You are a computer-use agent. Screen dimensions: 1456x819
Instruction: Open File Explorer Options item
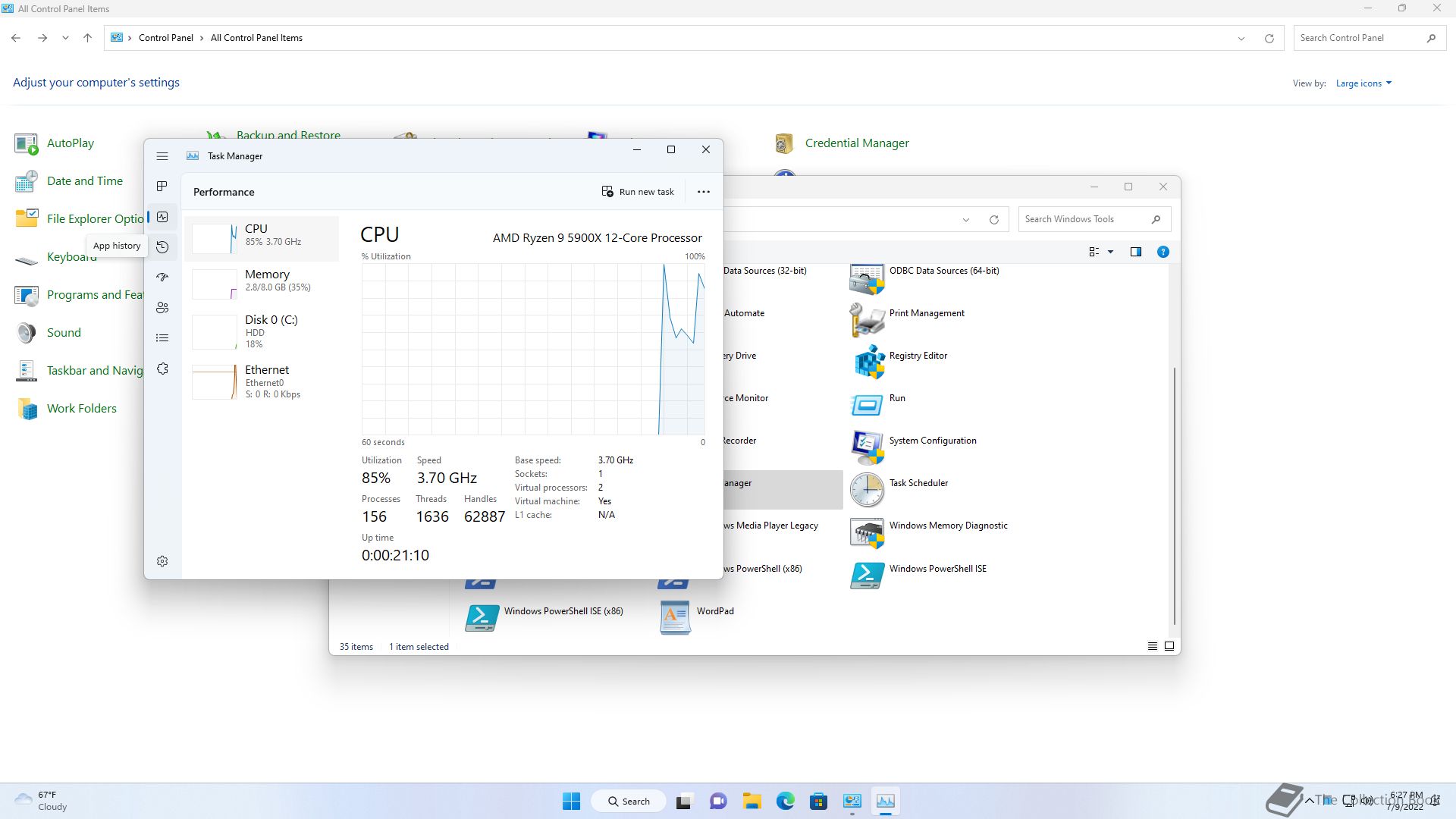tap(80, 219)
